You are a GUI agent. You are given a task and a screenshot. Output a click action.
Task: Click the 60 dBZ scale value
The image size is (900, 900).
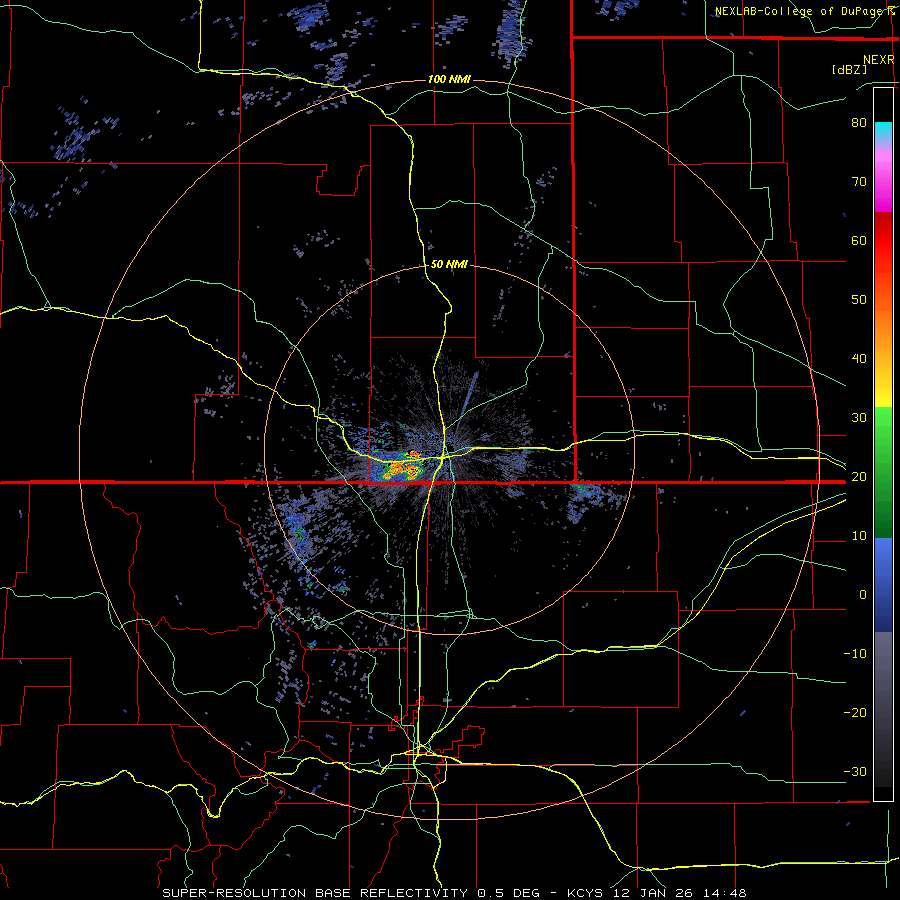click(x=859, y=240)
